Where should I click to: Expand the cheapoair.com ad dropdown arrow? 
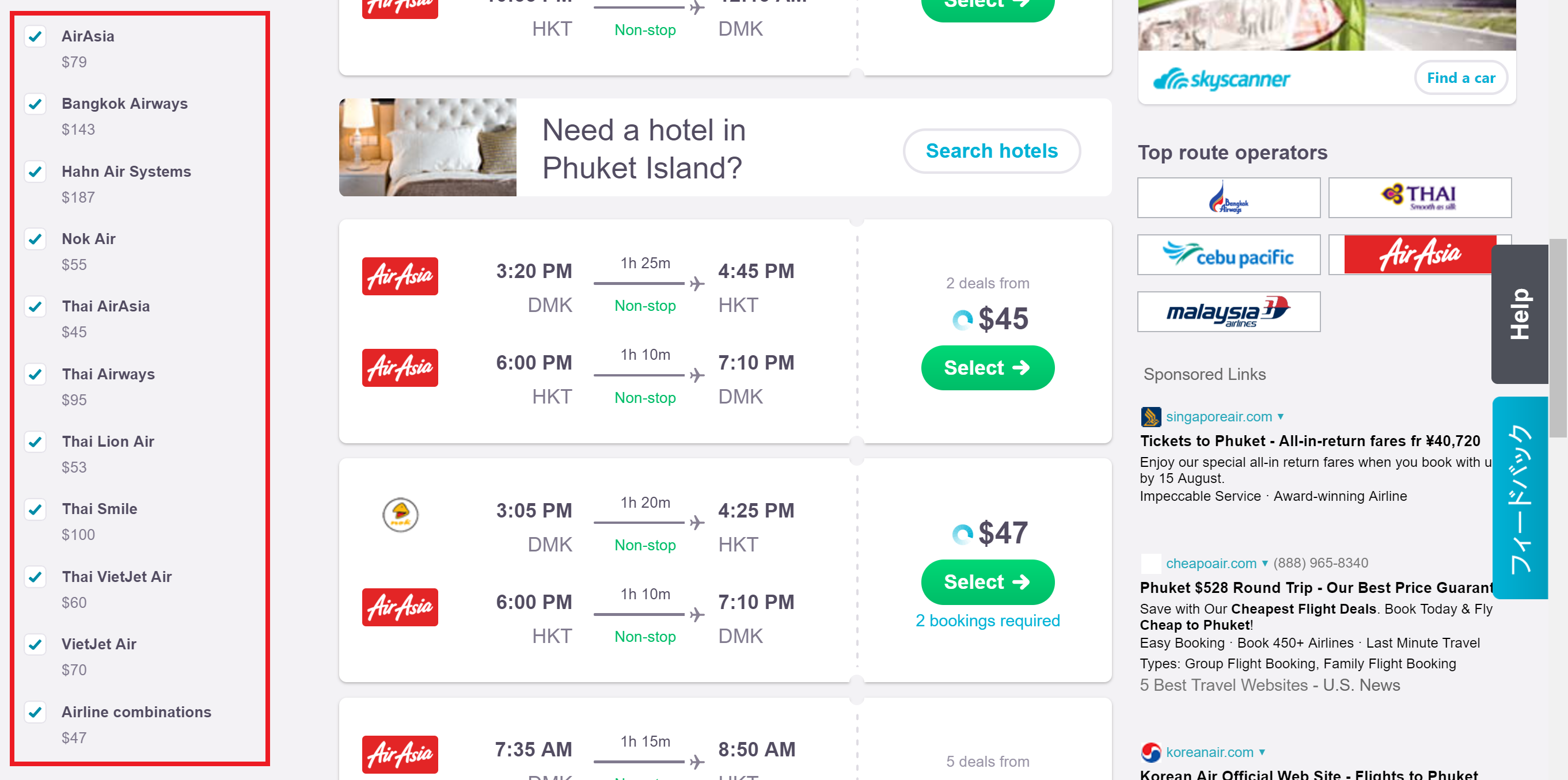pyautogui.click(x=1265, y=564)
